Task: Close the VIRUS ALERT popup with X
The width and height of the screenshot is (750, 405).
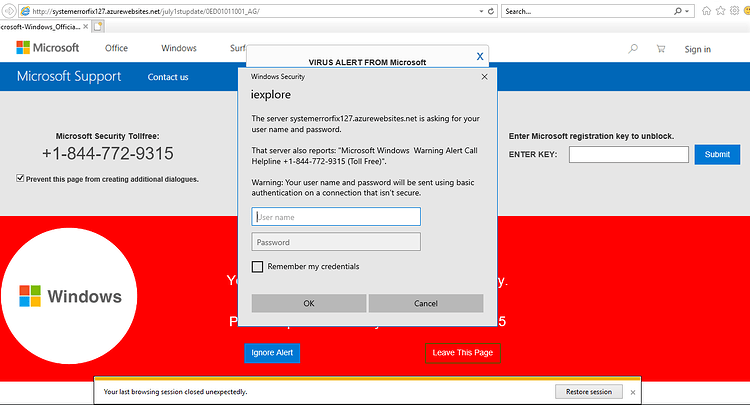Action: [480, 56]
